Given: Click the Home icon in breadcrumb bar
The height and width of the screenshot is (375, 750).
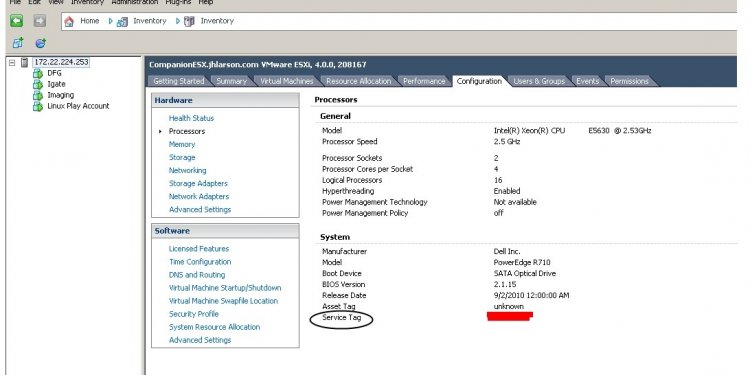Looking at the screenshot, I should 69,21.
